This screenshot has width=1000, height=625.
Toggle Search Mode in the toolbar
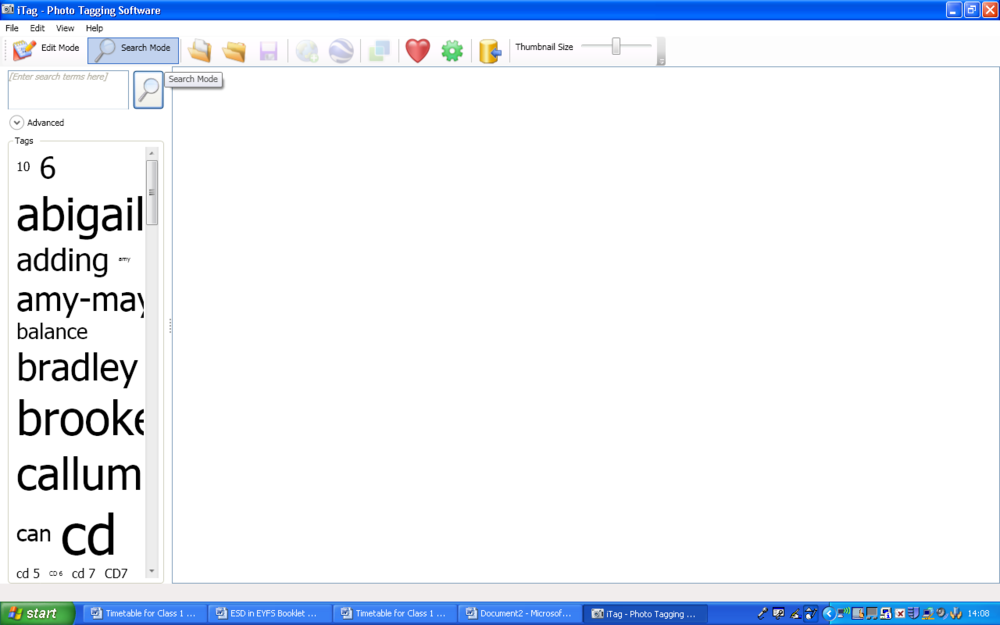click(x=133, y=49)
